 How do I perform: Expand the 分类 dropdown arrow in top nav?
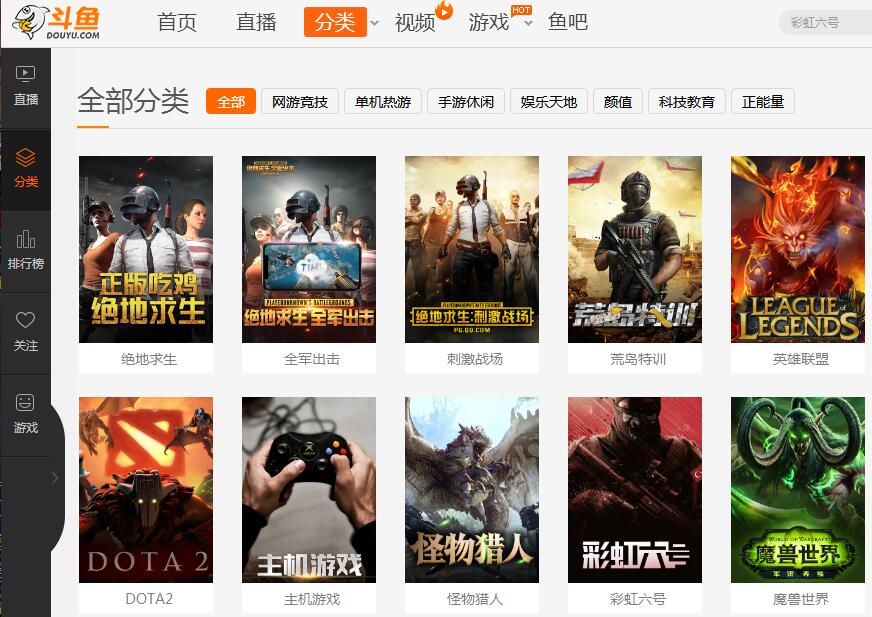pos(374,23)
